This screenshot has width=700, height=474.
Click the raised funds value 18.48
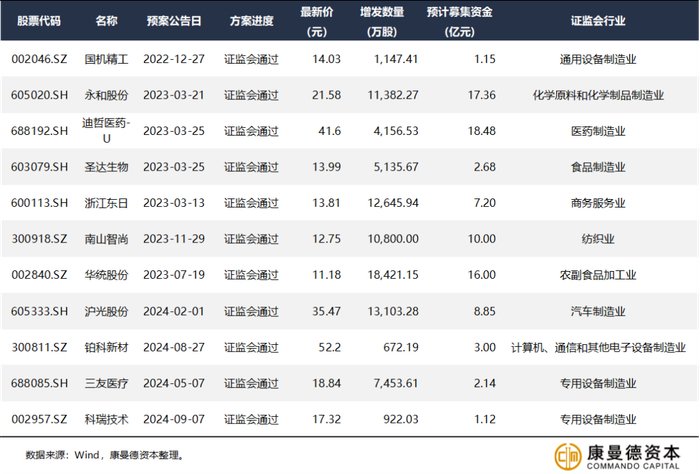[x=482, y=131]
